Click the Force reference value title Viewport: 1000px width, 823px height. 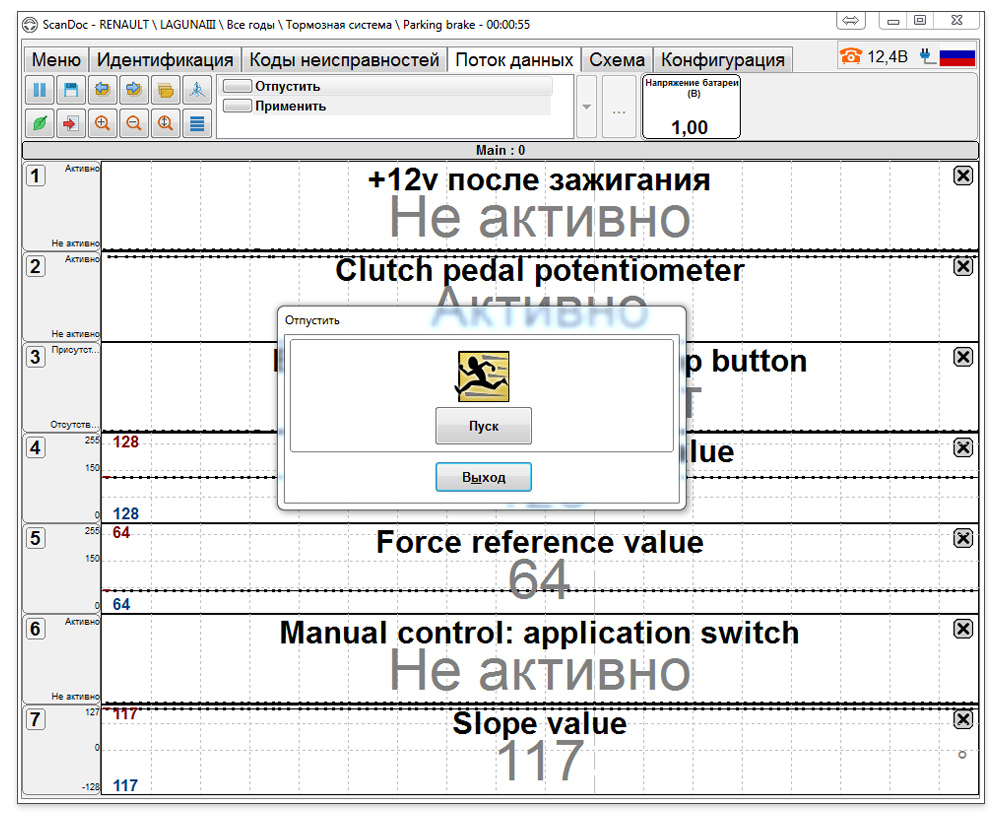coord(540,542)
